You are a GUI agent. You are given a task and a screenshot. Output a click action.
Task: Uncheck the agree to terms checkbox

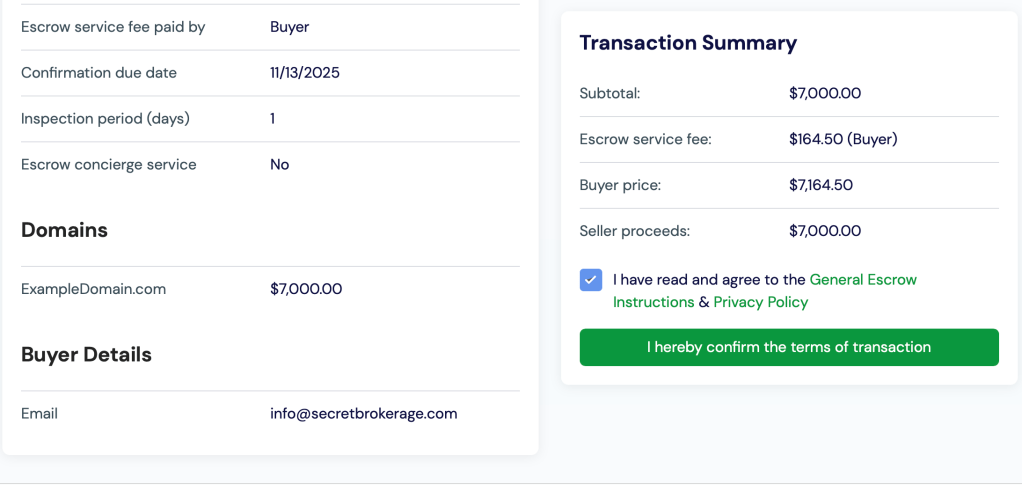coord(591,280)
